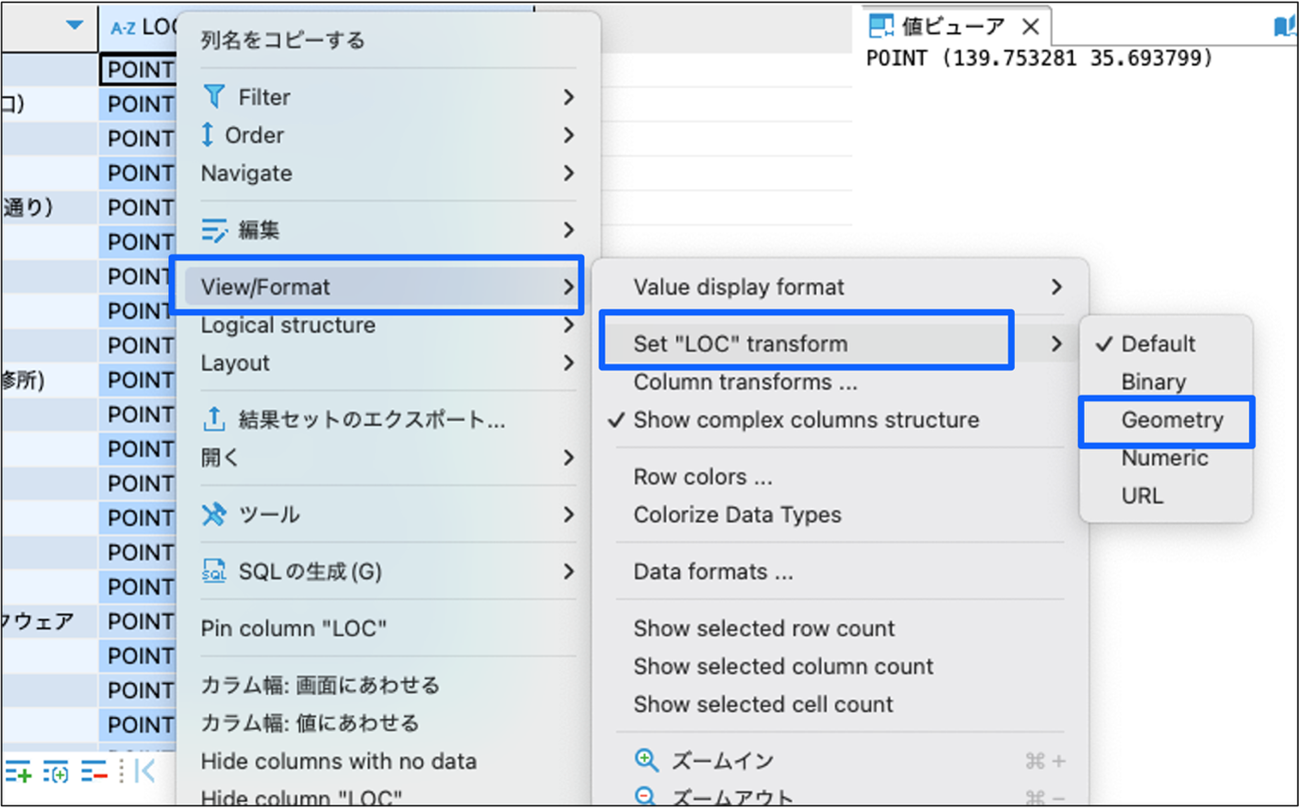The height and width of the screenshot is (808, 1299).
Task: Open Data formats ... settings
Action: [713, 572]
